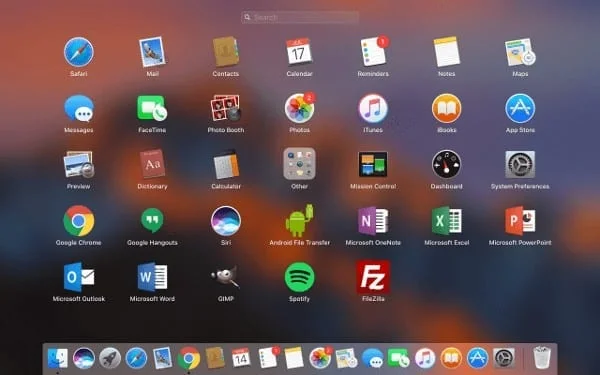Open Google Hangouts

[x=152, y=220]
